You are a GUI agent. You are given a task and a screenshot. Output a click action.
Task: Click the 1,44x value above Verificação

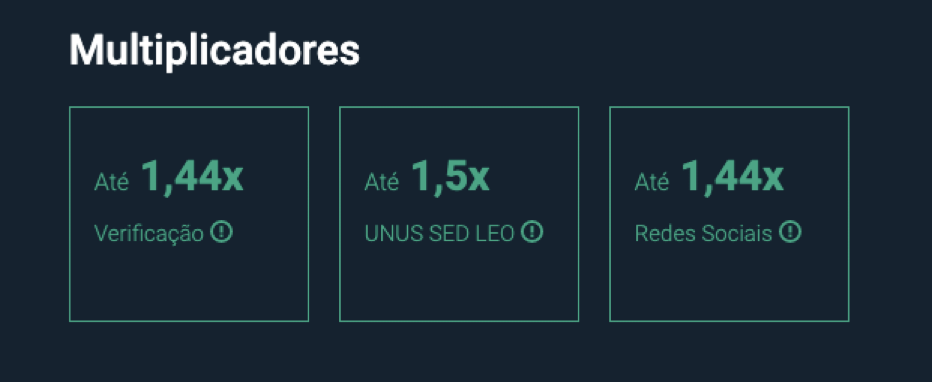coord(193,176)
